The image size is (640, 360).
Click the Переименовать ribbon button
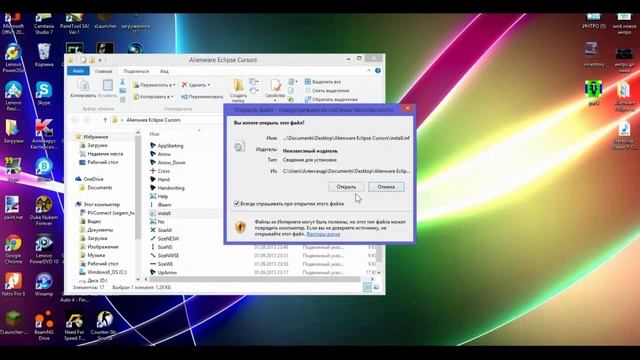click(202, 97)
